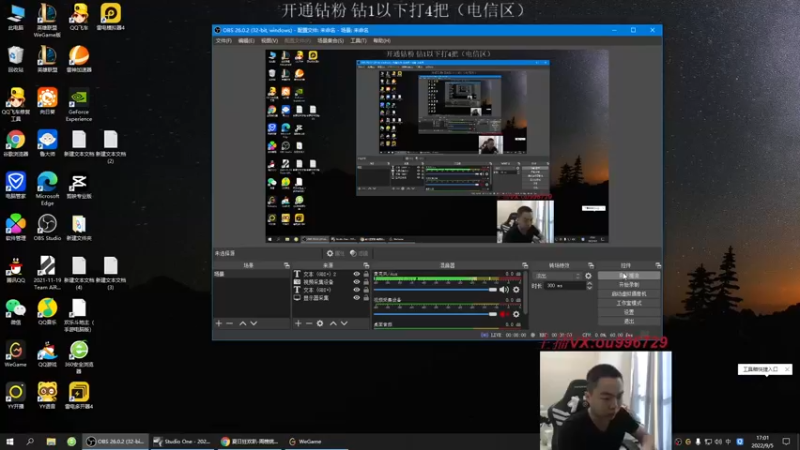Viewport: 800px width, 450px height.
Task: Add a new source with plus icon
Action: [x=298, y=323]
